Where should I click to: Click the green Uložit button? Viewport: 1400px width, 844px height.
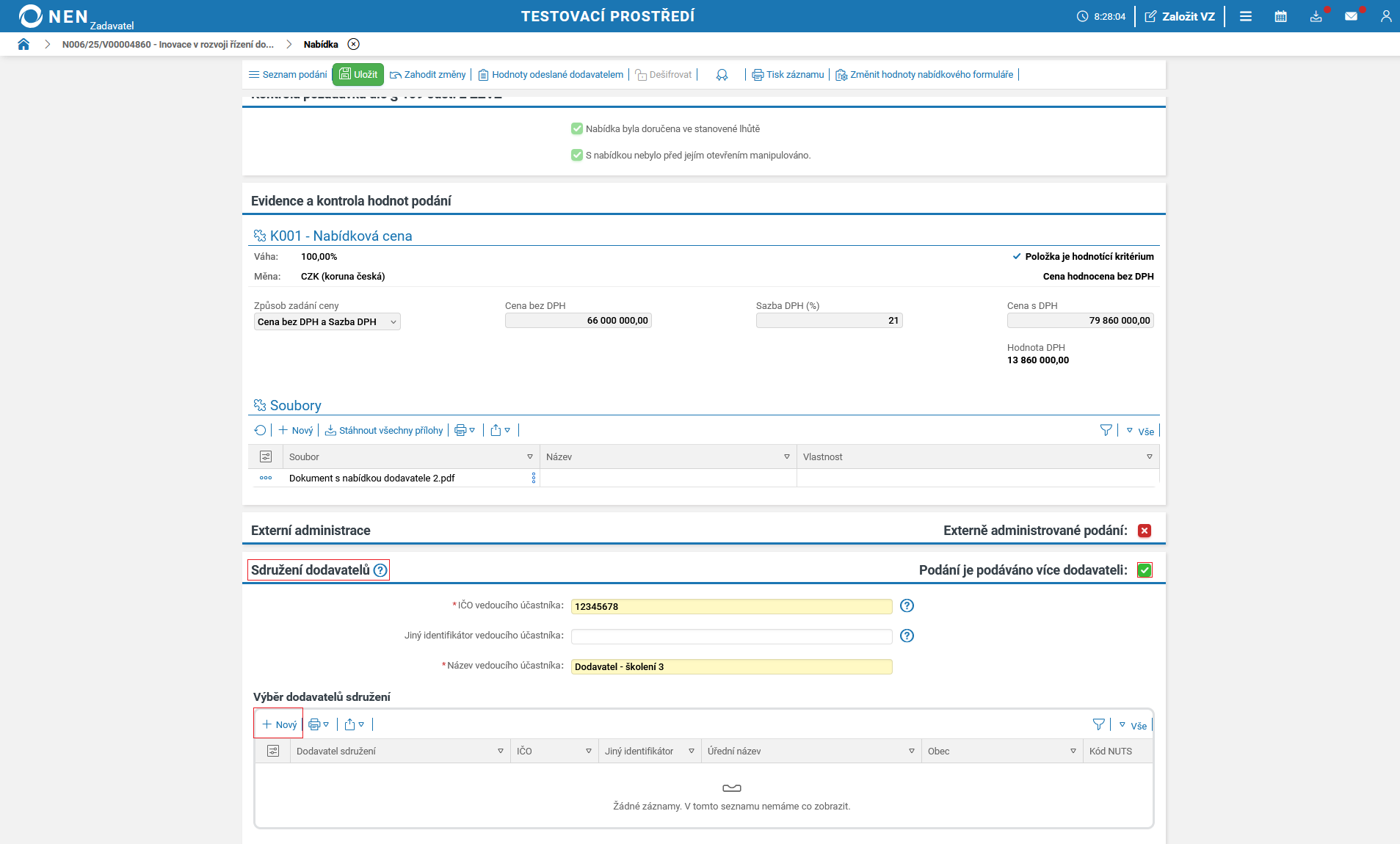[358, 75]
